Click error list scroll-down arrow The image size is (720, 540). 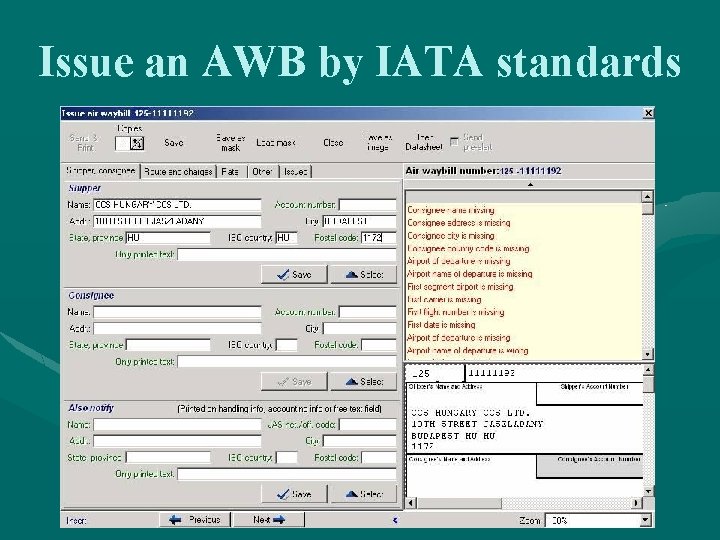647,354
